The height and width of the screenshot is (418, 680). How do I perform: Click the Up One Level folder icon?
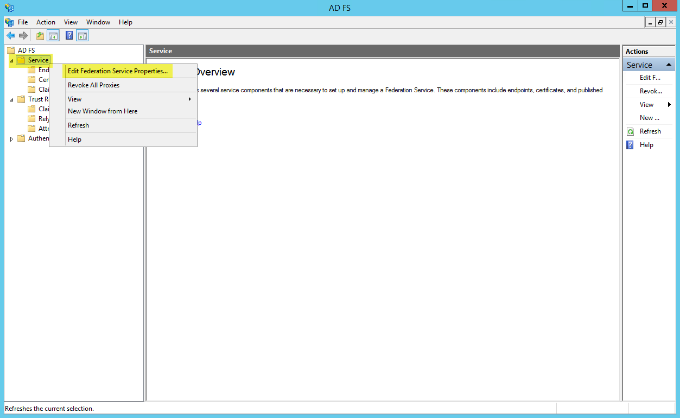[x=40, y=35]
